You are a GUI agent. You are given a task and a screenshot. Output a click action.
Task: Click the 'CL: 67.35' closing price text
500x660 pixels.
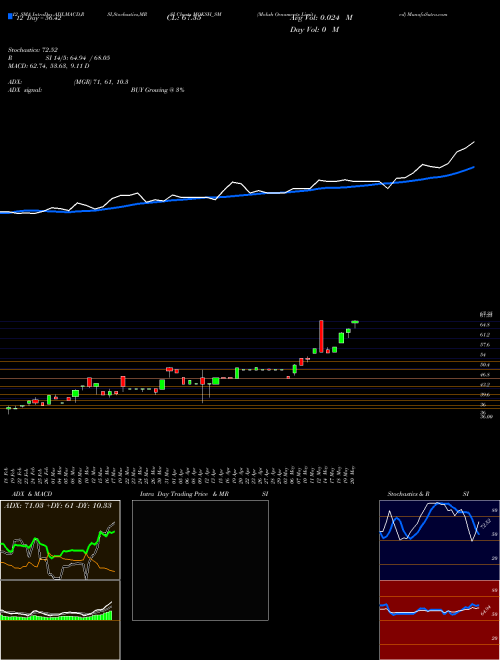pos(183,18)
